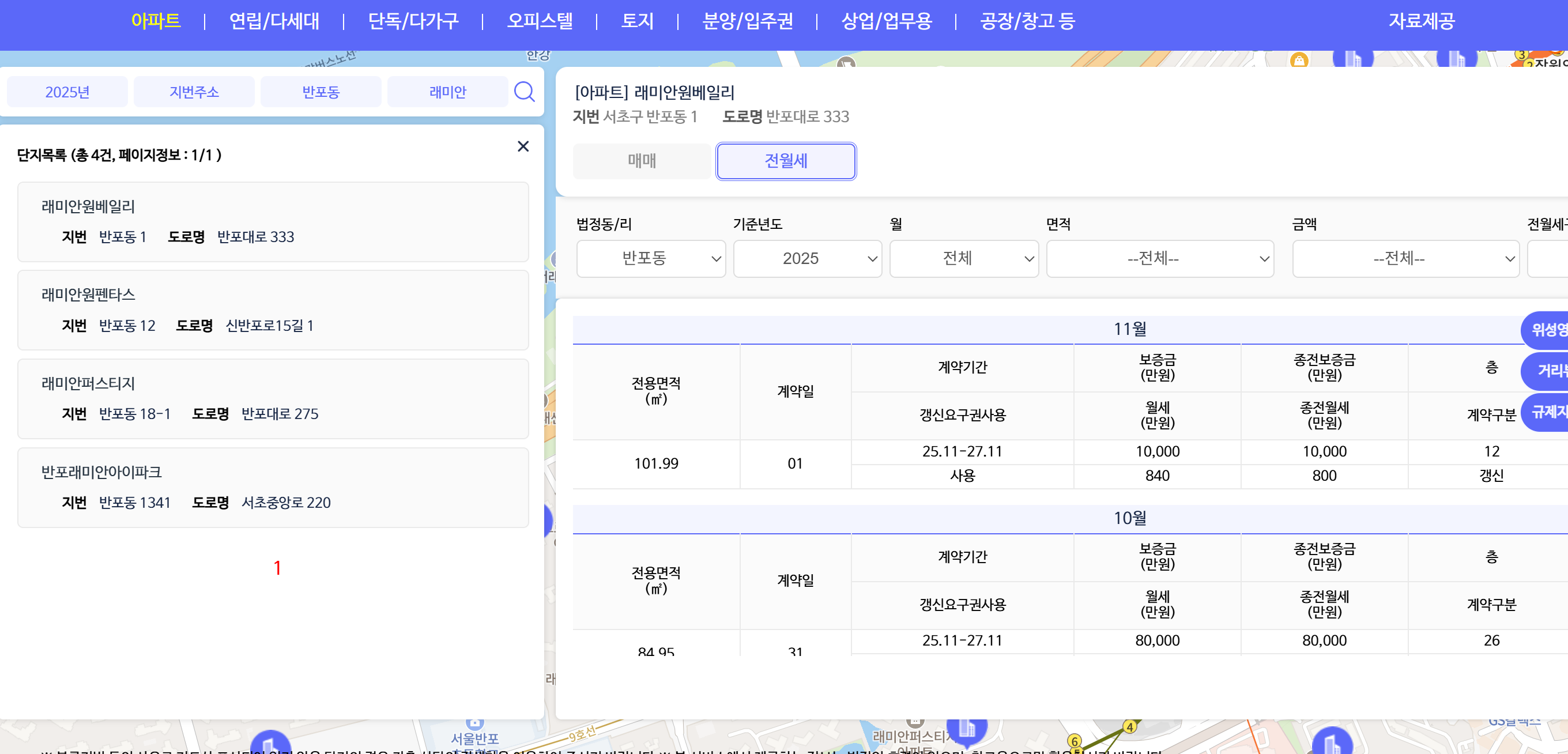Click page 1 in the pagination
The height and width of the screenshot is (754, 1568).
[x=277, y=567]
